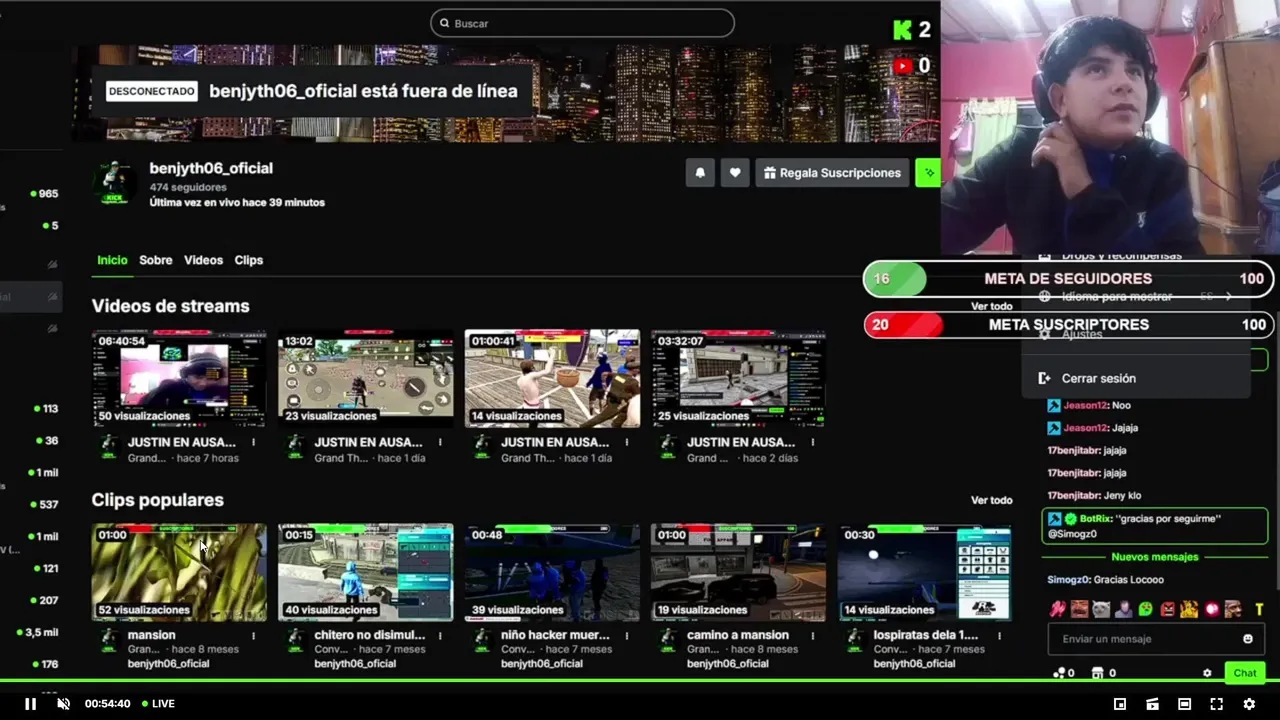1280x720 pixels.
Task: Switch to the Inicio tab
Action: pyautogui.click(x=112, y=260)
